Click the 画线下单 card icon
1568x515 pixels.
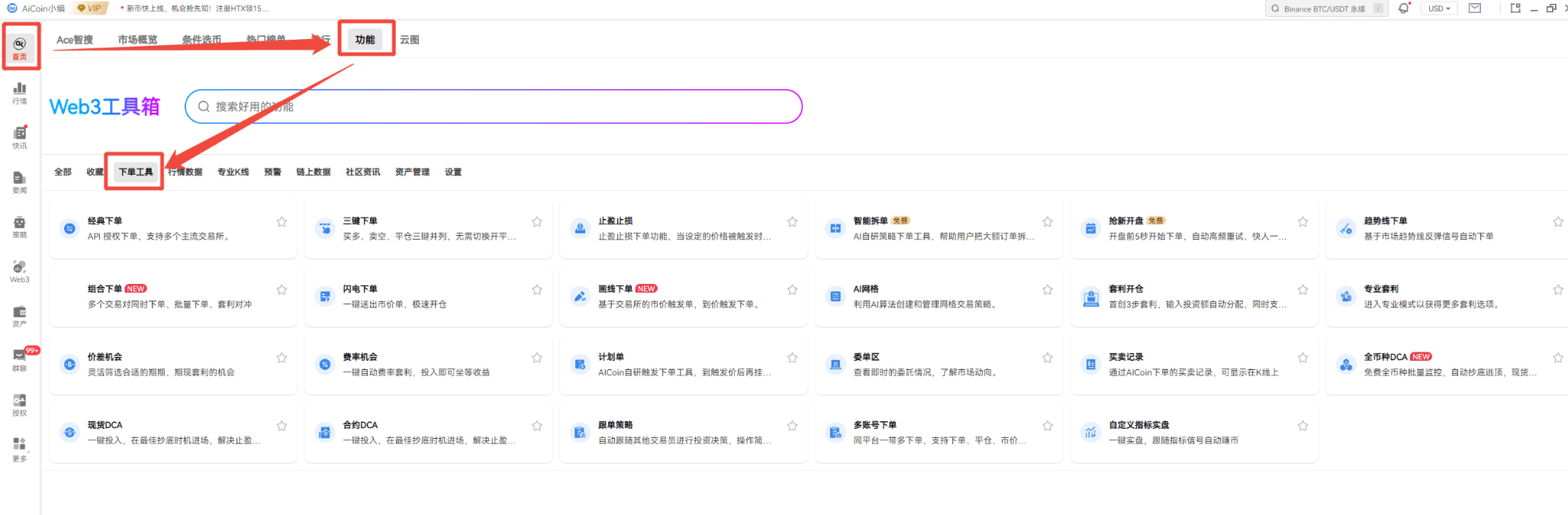coord(580,296)
